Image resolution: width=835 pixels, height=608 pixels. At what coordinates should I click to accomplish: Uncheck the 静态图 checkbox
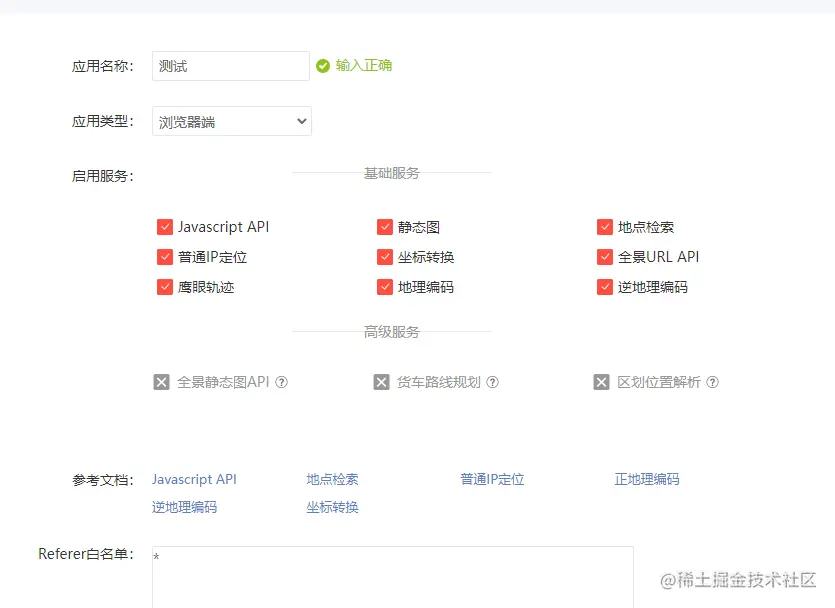click(x=384, y=227)
